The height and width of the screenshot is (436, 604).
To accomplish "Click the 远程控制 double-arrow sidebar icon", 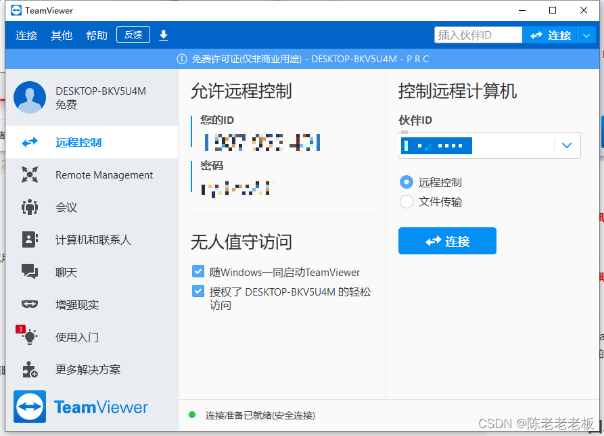I will [30, 142].
